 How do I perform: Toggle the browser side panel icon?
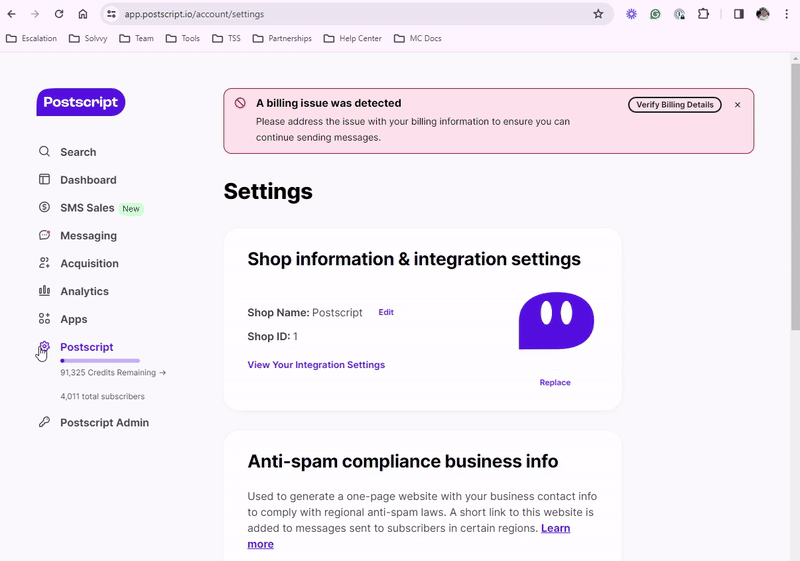738,14
